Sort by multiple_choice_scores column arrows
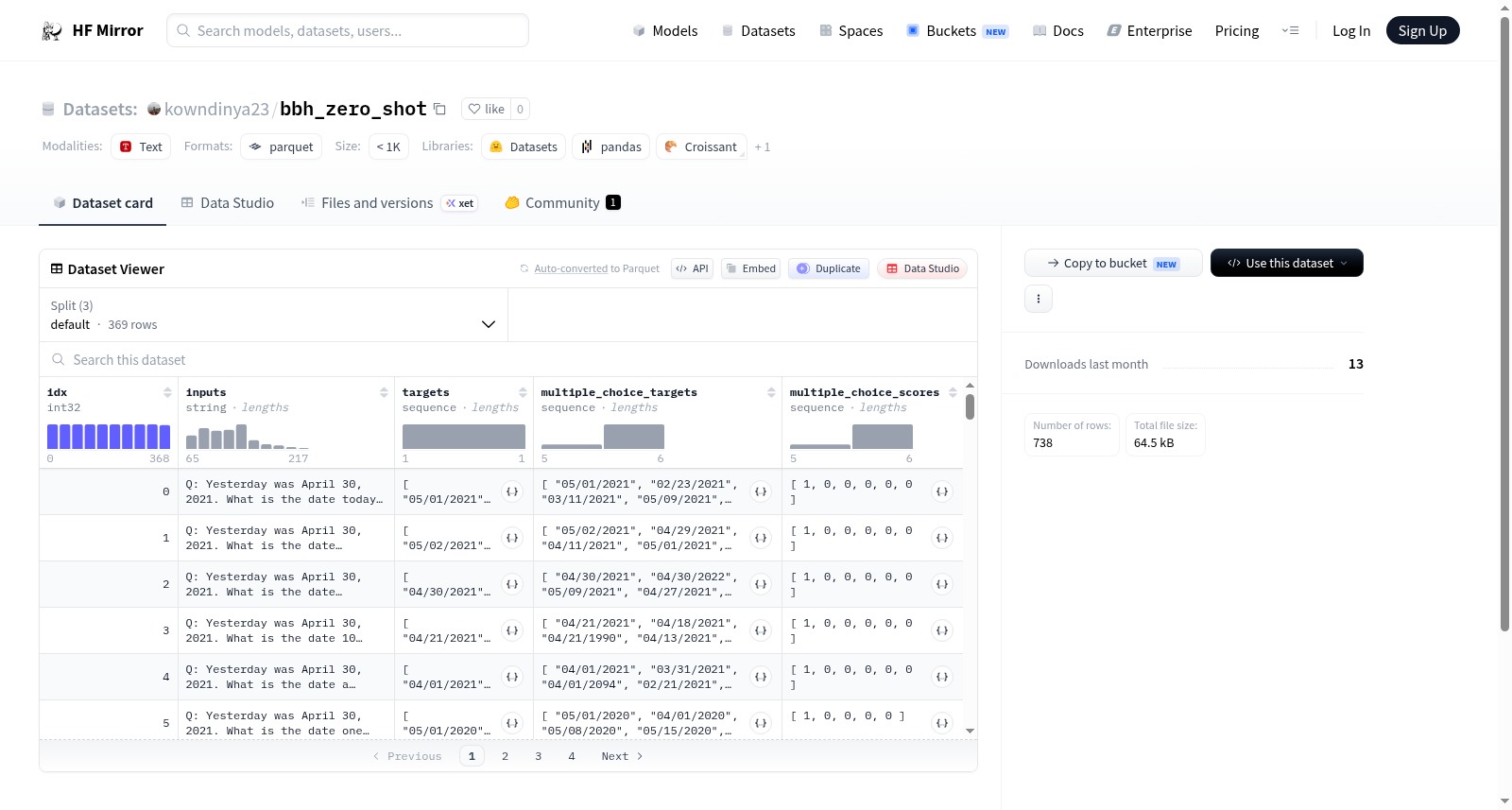 953,392
